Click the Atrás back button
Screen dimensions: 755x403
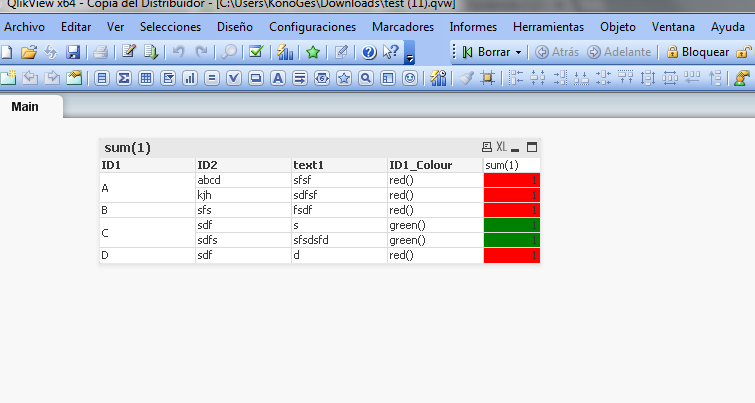[557, 52]
